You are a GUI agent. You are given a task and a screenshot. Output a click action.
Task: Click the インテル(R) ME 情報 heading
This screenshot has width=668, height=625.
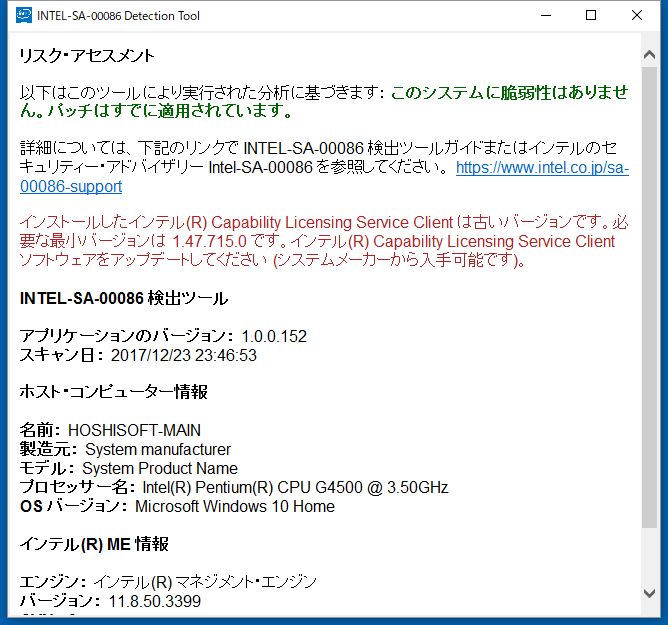[94, 544]
